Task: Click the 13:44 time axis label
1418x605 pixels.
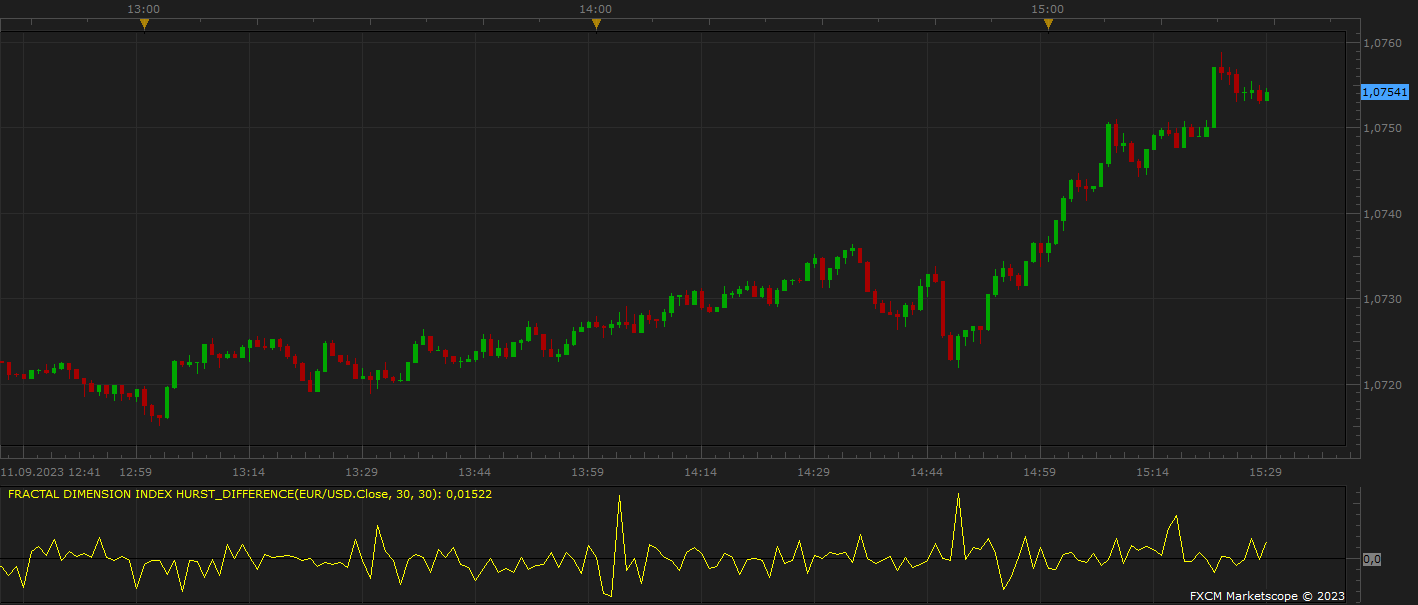Action: [x=474, y=472]
